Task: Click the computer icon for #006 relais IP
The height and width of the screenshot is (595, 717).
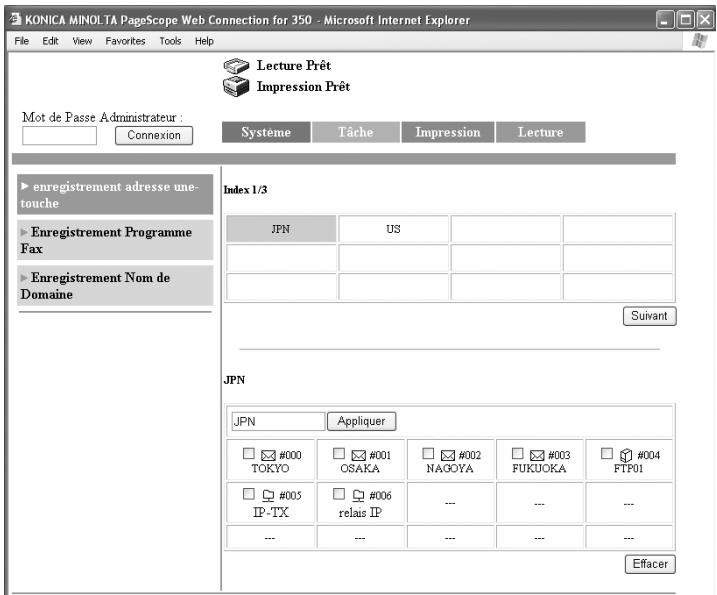Action: [x=358, y=495]
